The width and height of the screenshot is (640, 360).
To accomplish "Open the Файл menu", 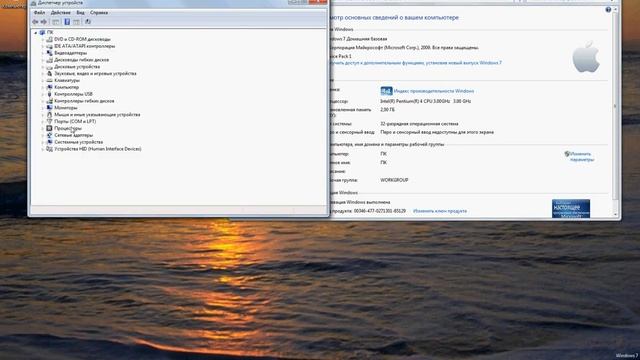I will click(40, 13).
